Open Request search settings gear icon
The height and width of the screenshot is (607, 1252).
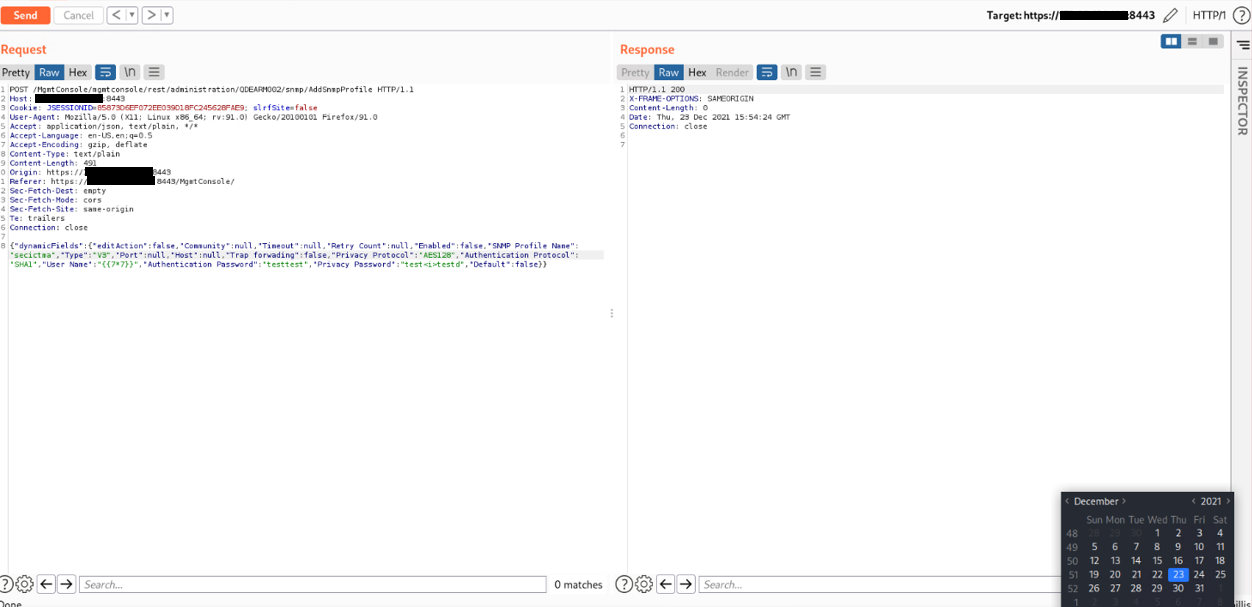pos(25,584)
